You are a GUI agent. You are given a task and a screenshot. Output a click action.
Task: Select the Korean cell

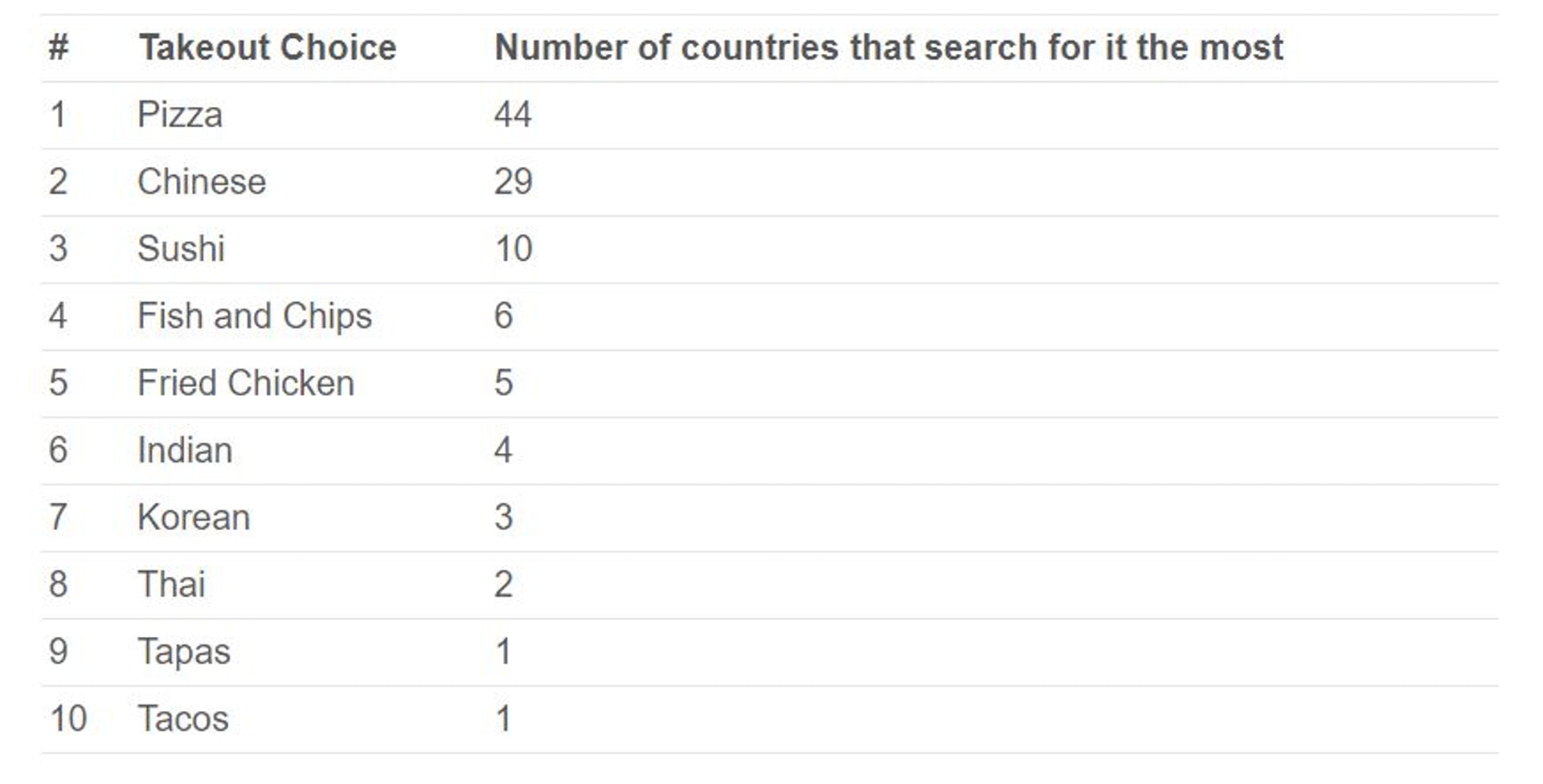tap(194, 517)
